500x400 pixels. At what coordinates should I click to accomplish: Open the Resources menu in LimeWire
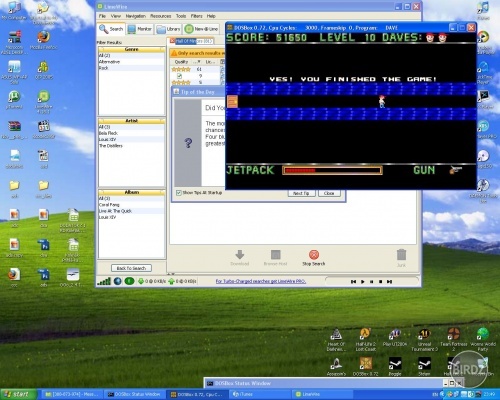click(x=161, y=16)
